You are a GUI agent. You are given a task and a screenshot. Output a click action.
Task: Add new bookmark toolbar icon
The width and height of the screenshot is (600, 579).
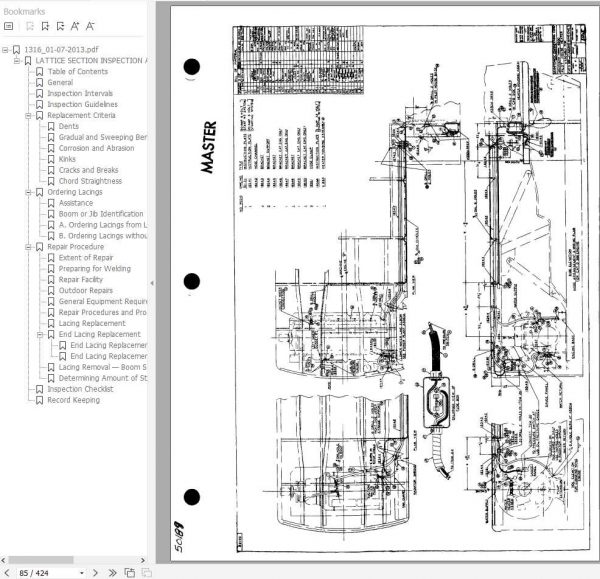coord(45,26)
